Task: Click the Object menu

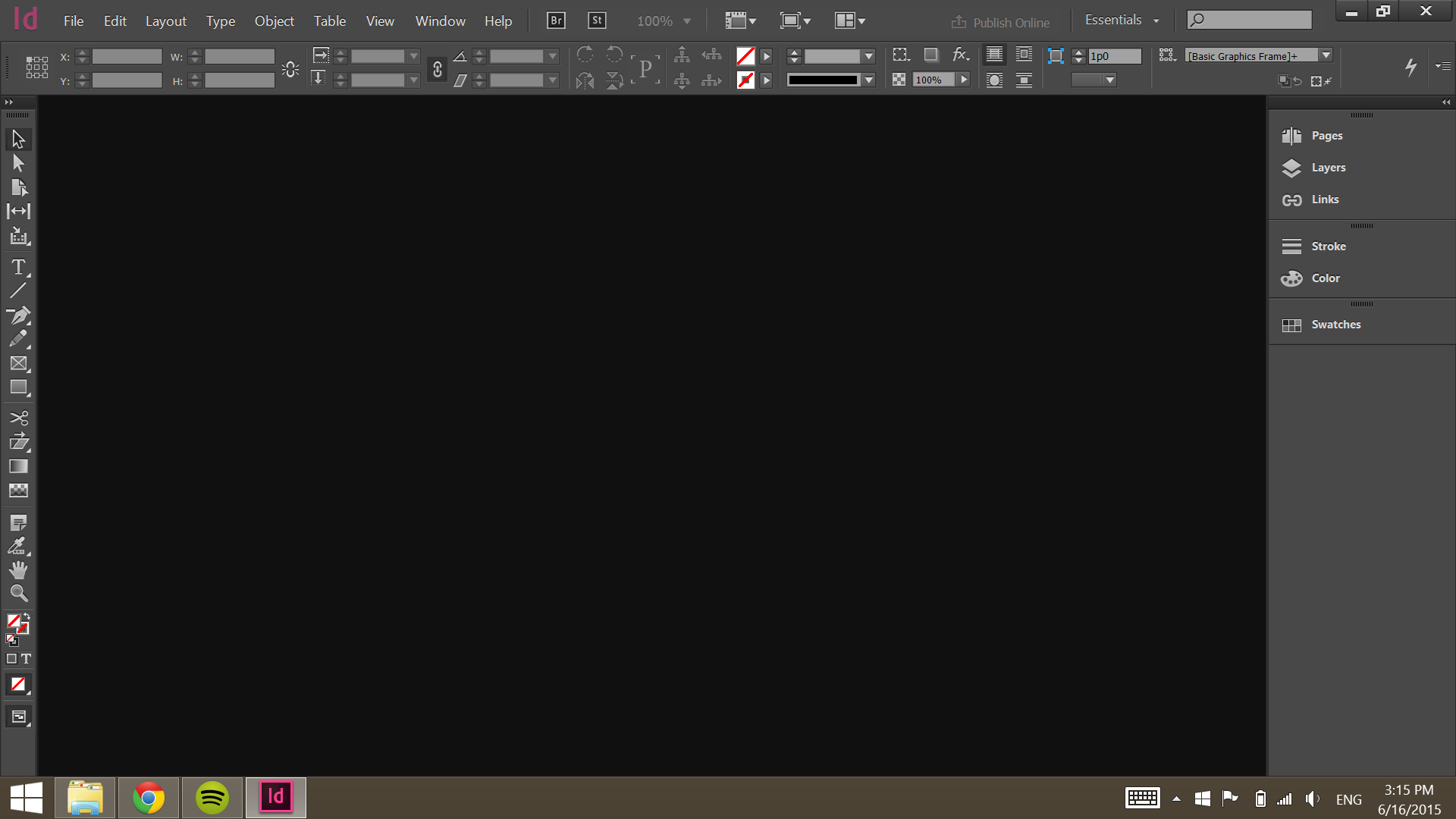Action: pos(275,21)
